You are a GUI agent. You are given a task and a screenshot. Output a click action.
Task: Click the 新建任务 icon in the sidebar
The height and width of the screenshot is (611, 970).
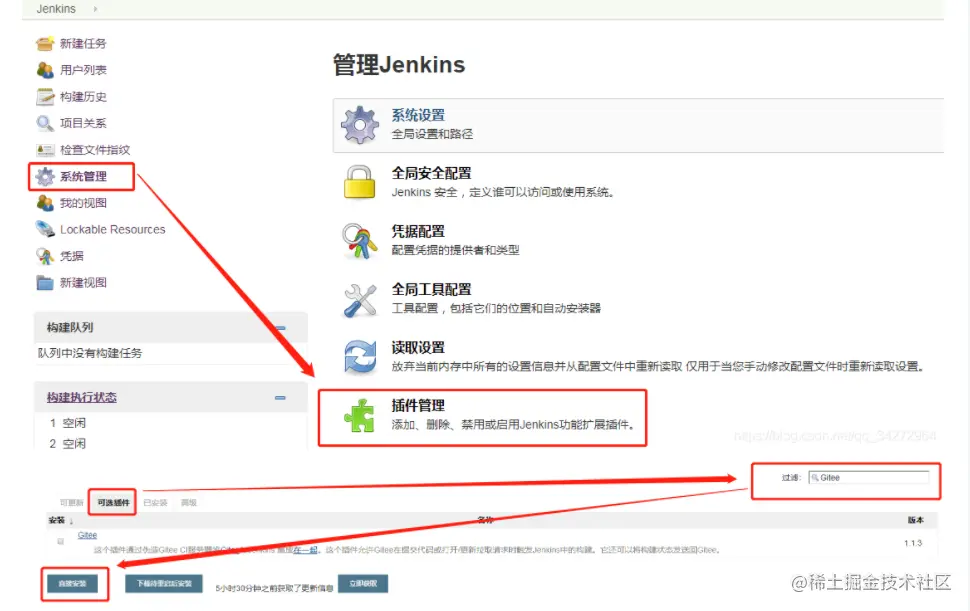(45, 43)
